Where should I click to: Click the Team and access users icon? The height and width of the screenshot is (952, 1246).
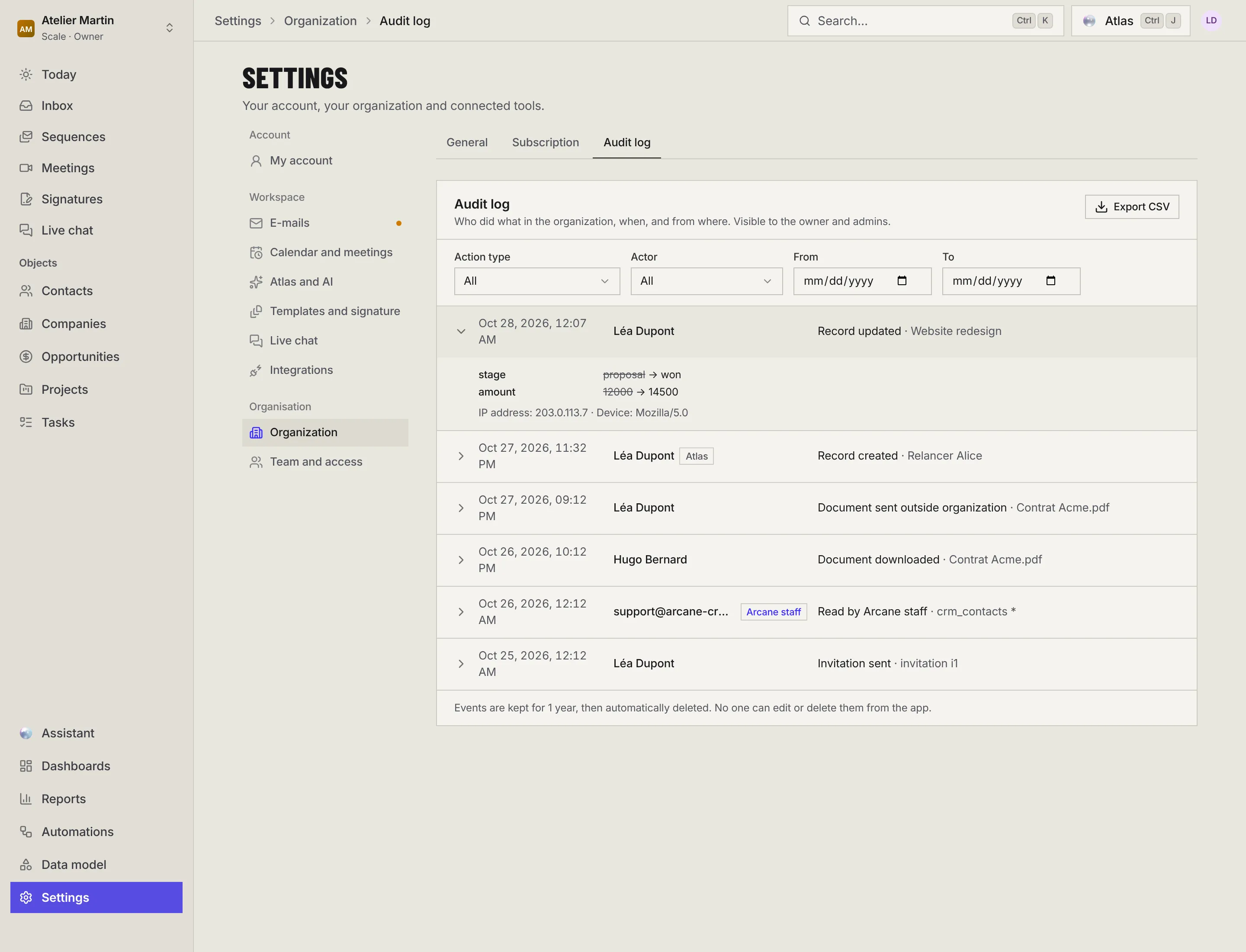[256, 463]
